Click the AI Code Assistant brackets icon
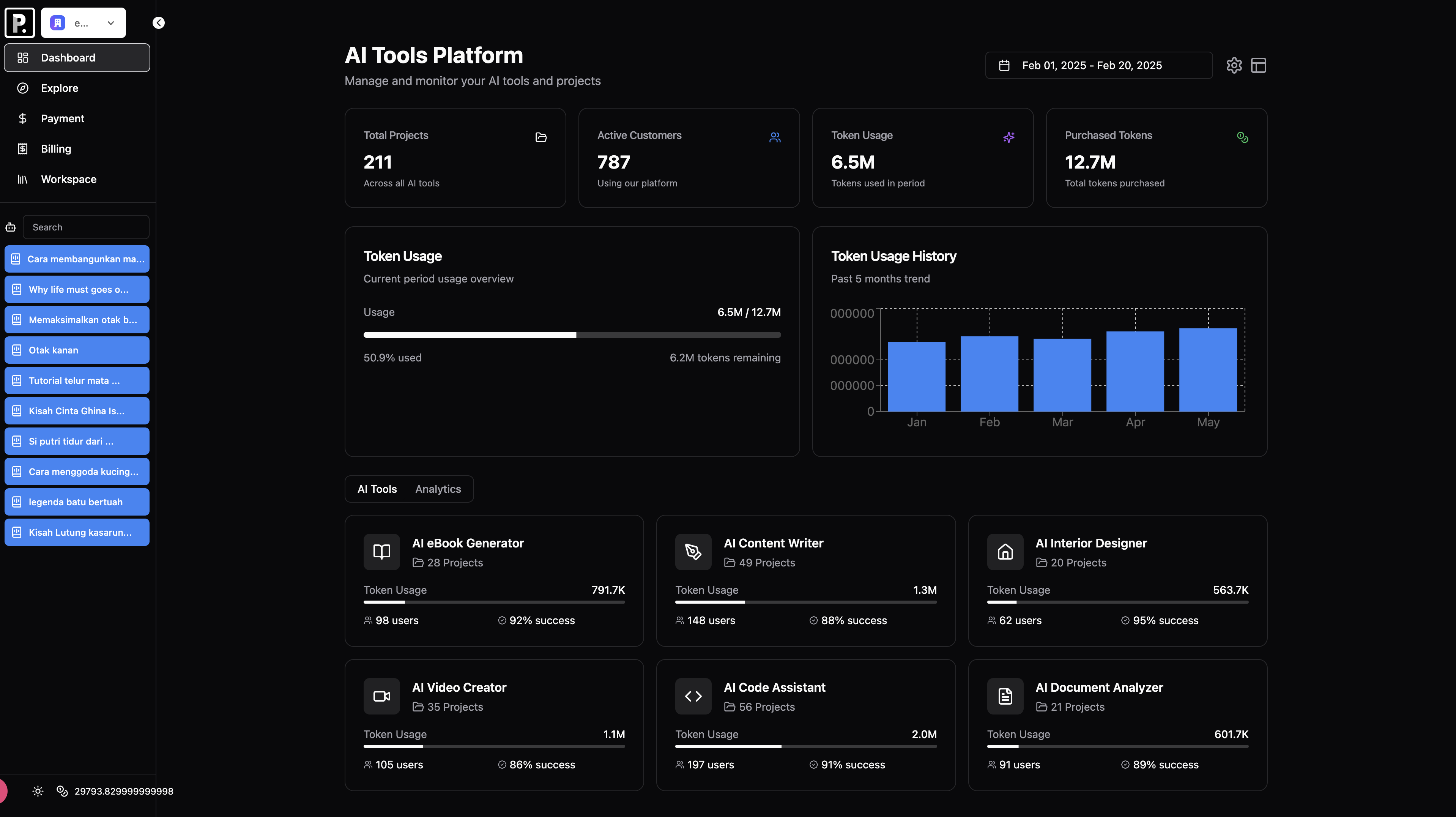The width and height of the screenshot is (1456, 817). [693, 696]
